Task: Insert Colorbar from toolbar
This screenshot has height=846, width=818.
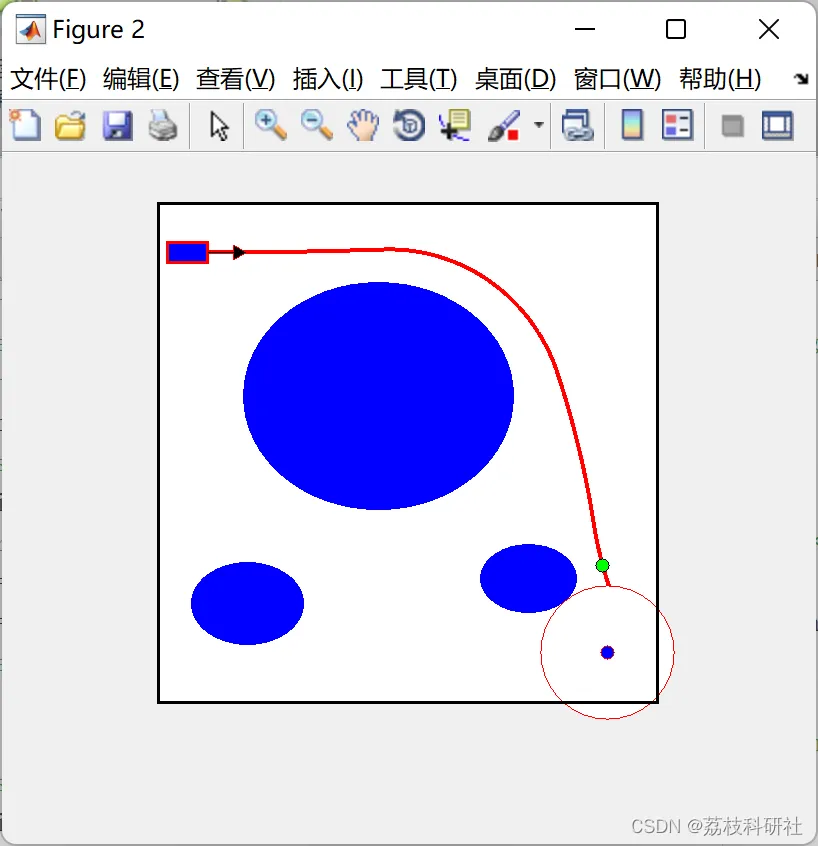Action: [632, 125]
